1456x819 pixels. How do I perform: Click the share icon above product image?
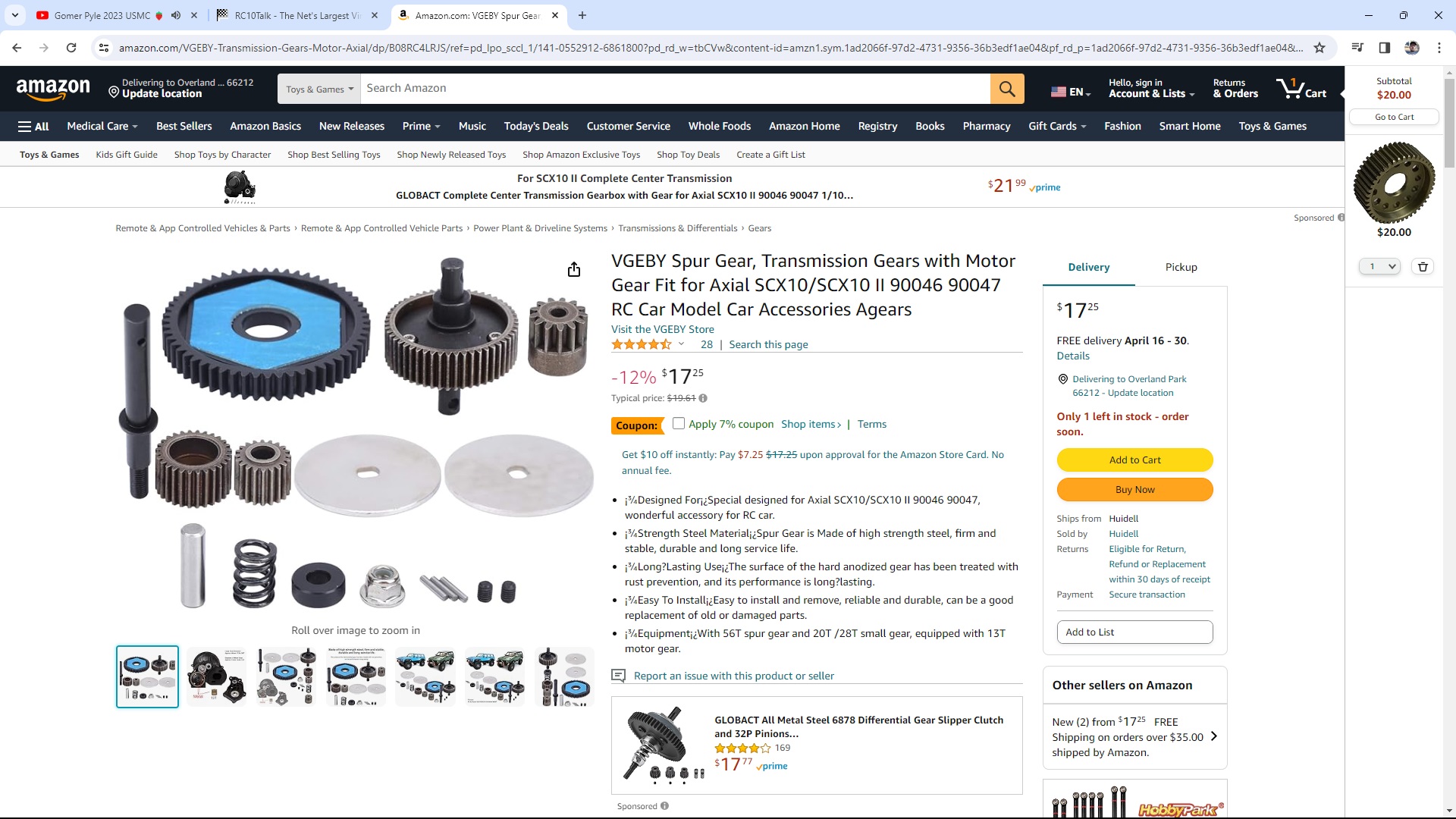pyautogui.click(x=574, y=270)
